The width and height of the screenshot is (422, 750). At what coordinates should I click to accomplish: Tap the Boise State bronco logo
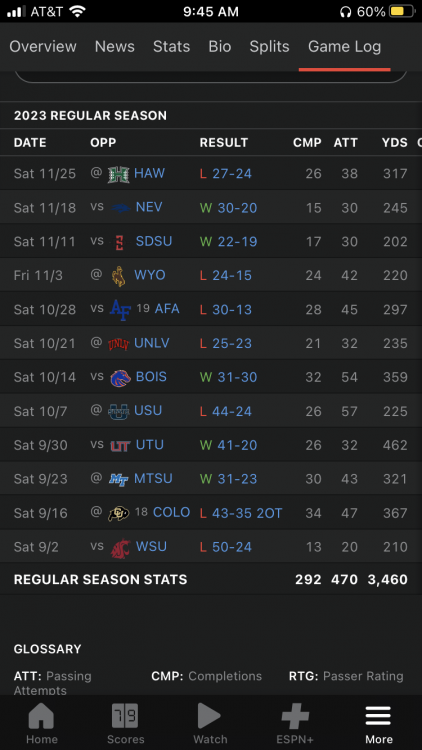pyautogui.click(x=120, y=378)
